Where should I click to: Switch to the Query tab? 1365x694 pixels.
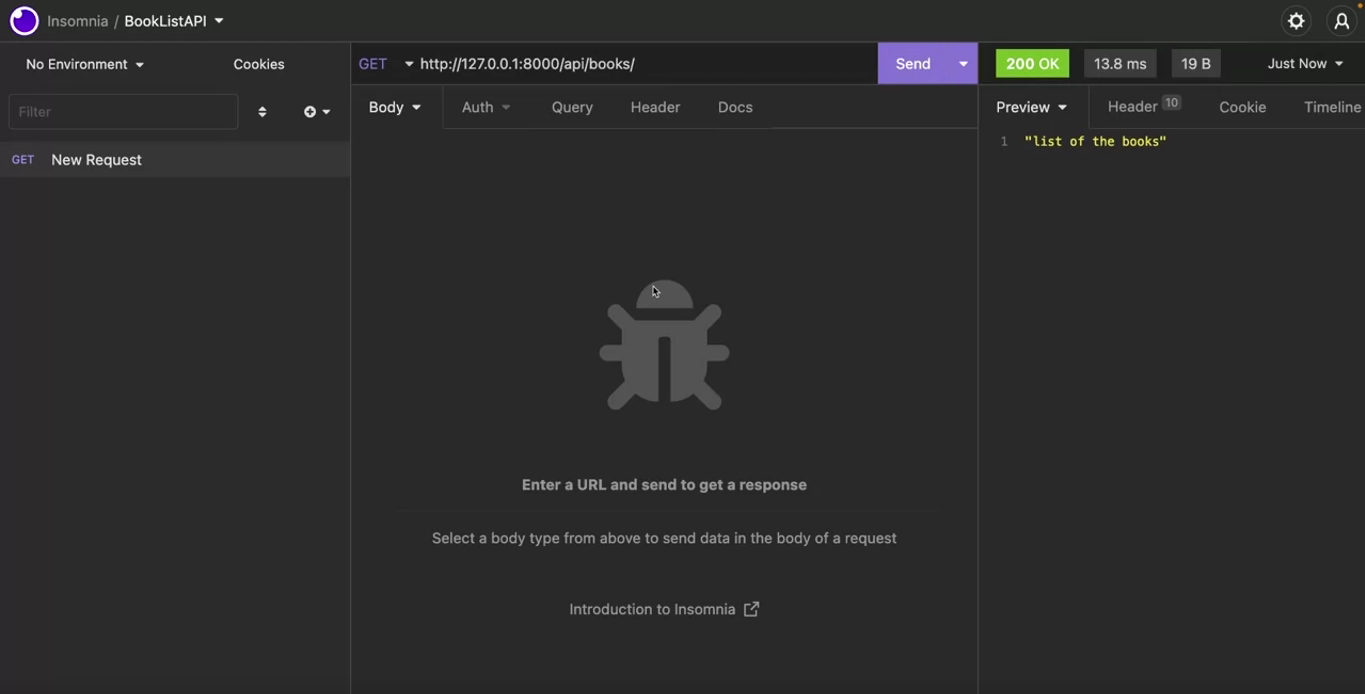(x=572, y=107)
